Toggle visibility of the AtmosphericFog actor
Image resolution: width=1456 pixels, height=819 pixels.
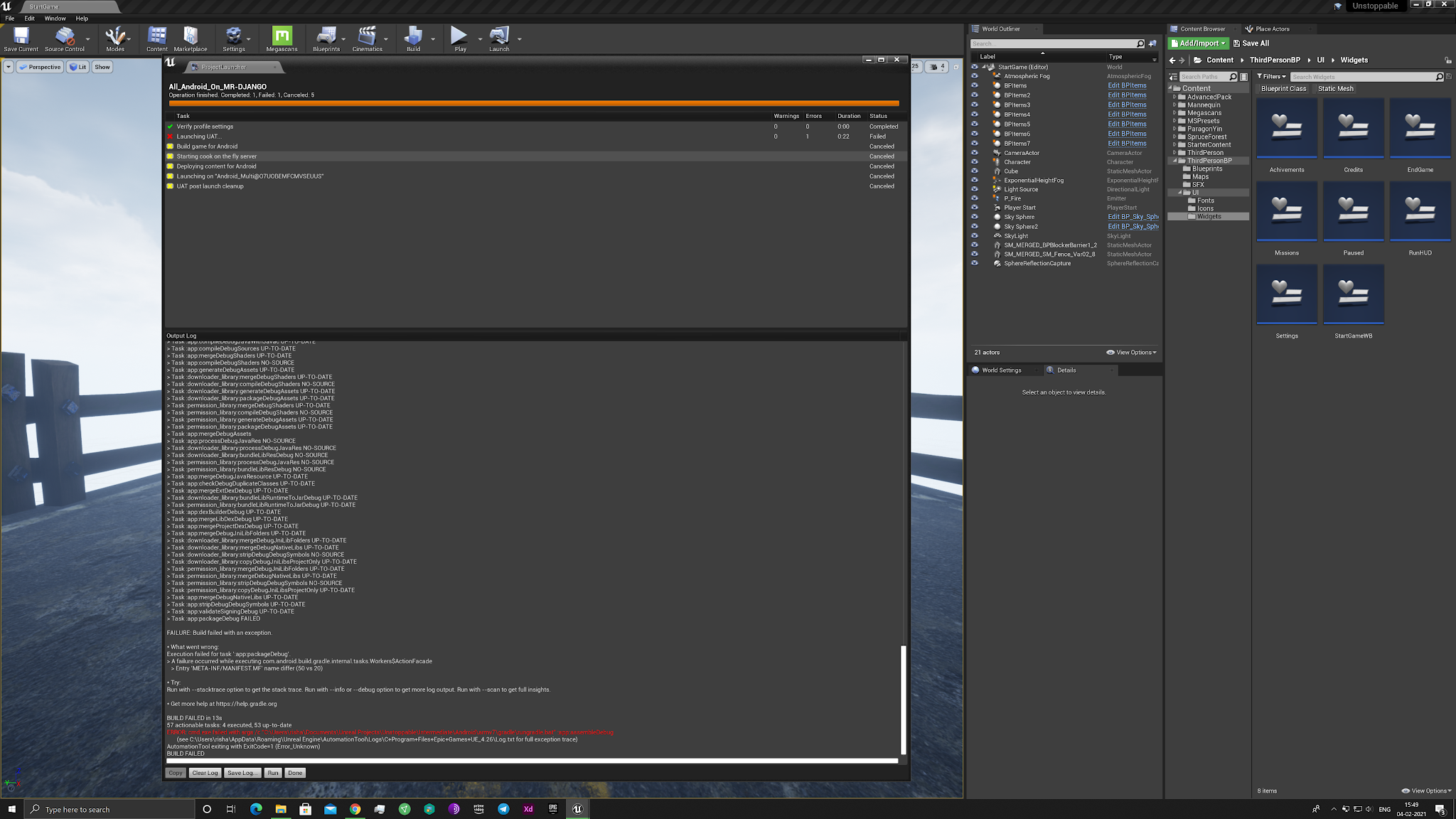tap(974, 76)
